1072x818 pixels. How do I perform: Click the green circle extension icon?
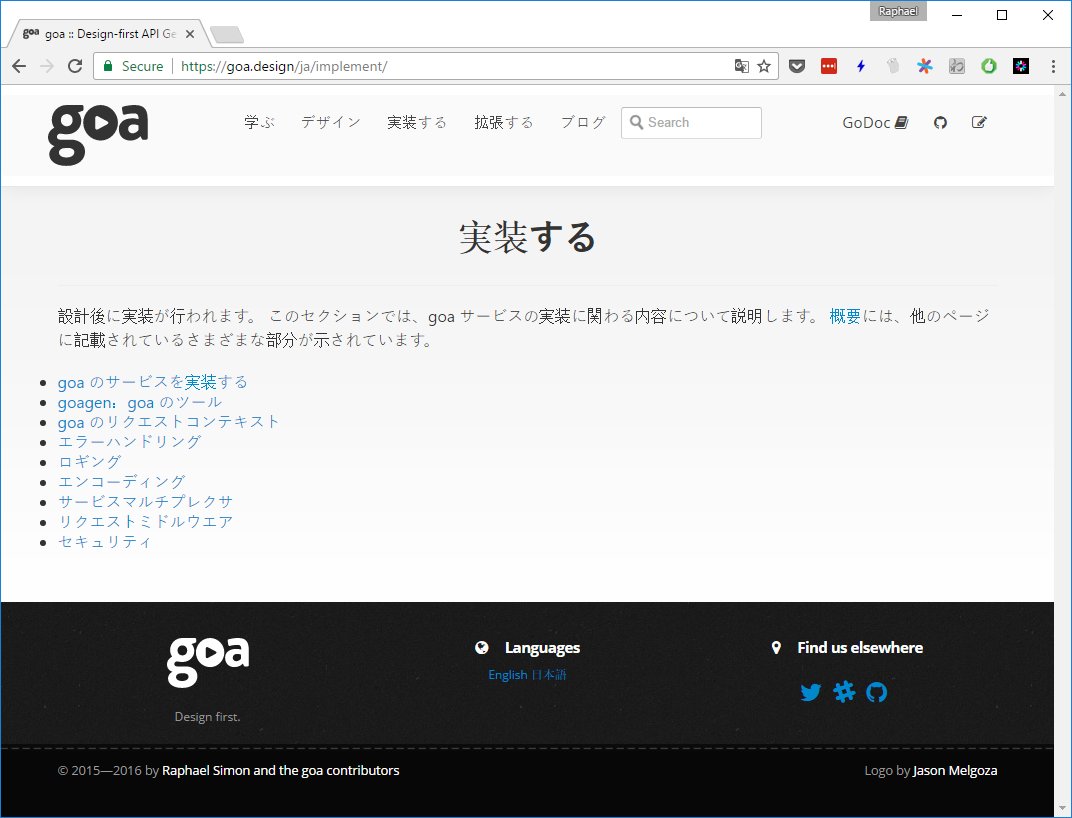point(989,66)
